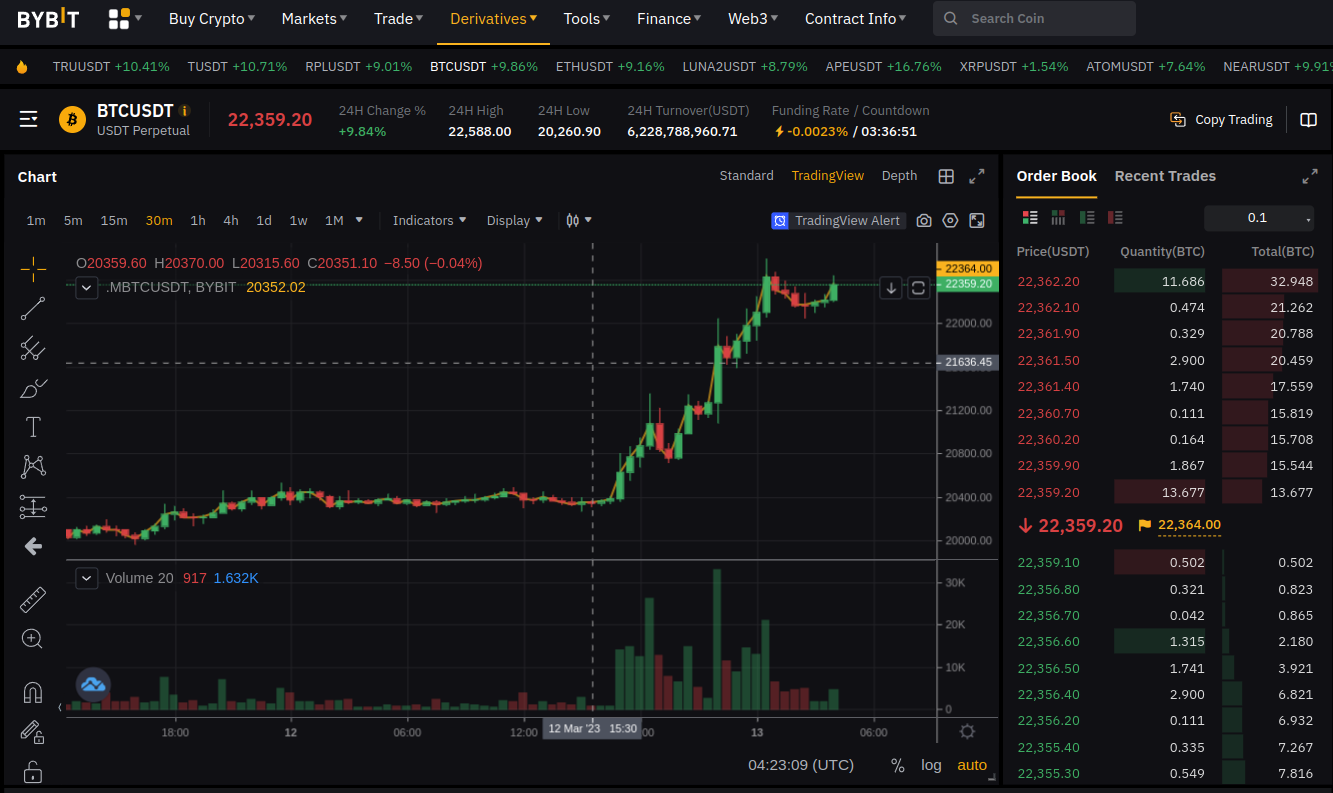Click the TradingView Alert button
Screen dimensions: 1333x793
click(x=838, y=220)
